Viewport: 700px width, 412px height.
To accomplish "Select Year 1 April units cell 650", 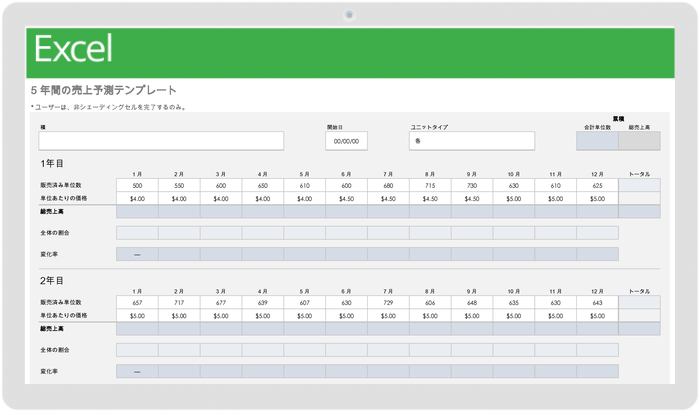I will 263,185.
